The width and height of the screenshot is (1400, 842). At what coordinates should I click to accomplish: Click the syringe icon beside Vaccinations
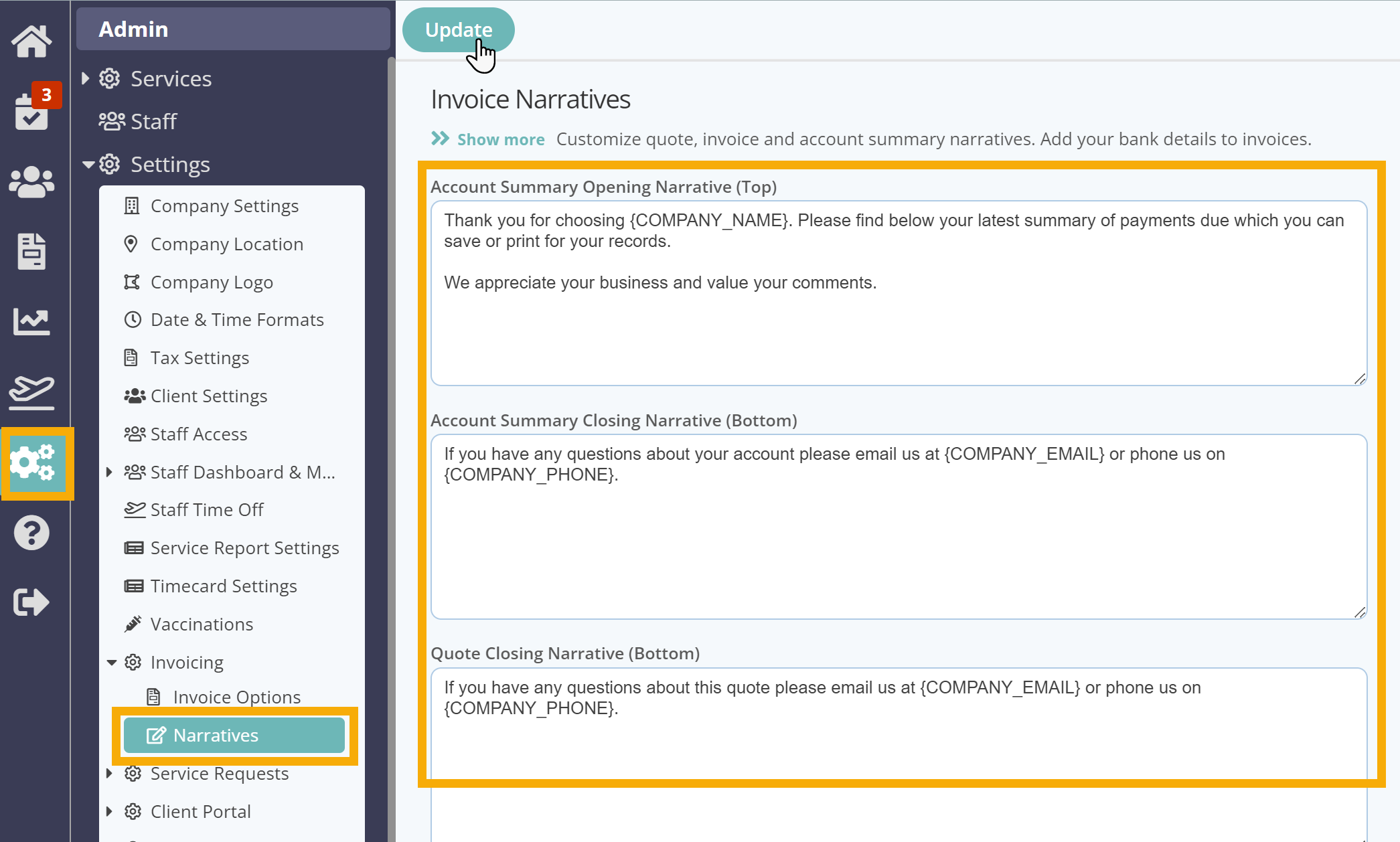click(133, 624)
